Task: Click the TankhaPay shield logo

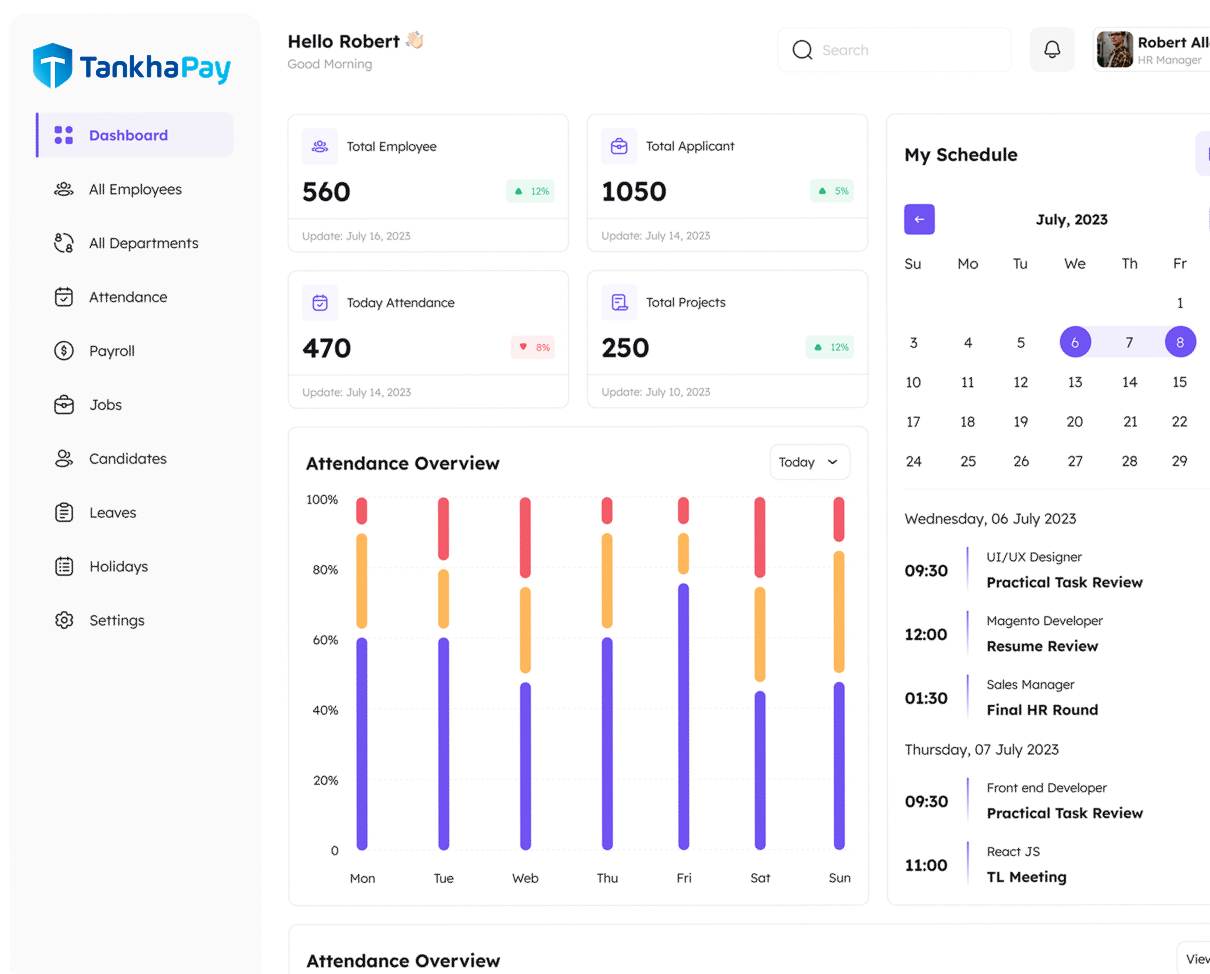Action: pos(52,66)
